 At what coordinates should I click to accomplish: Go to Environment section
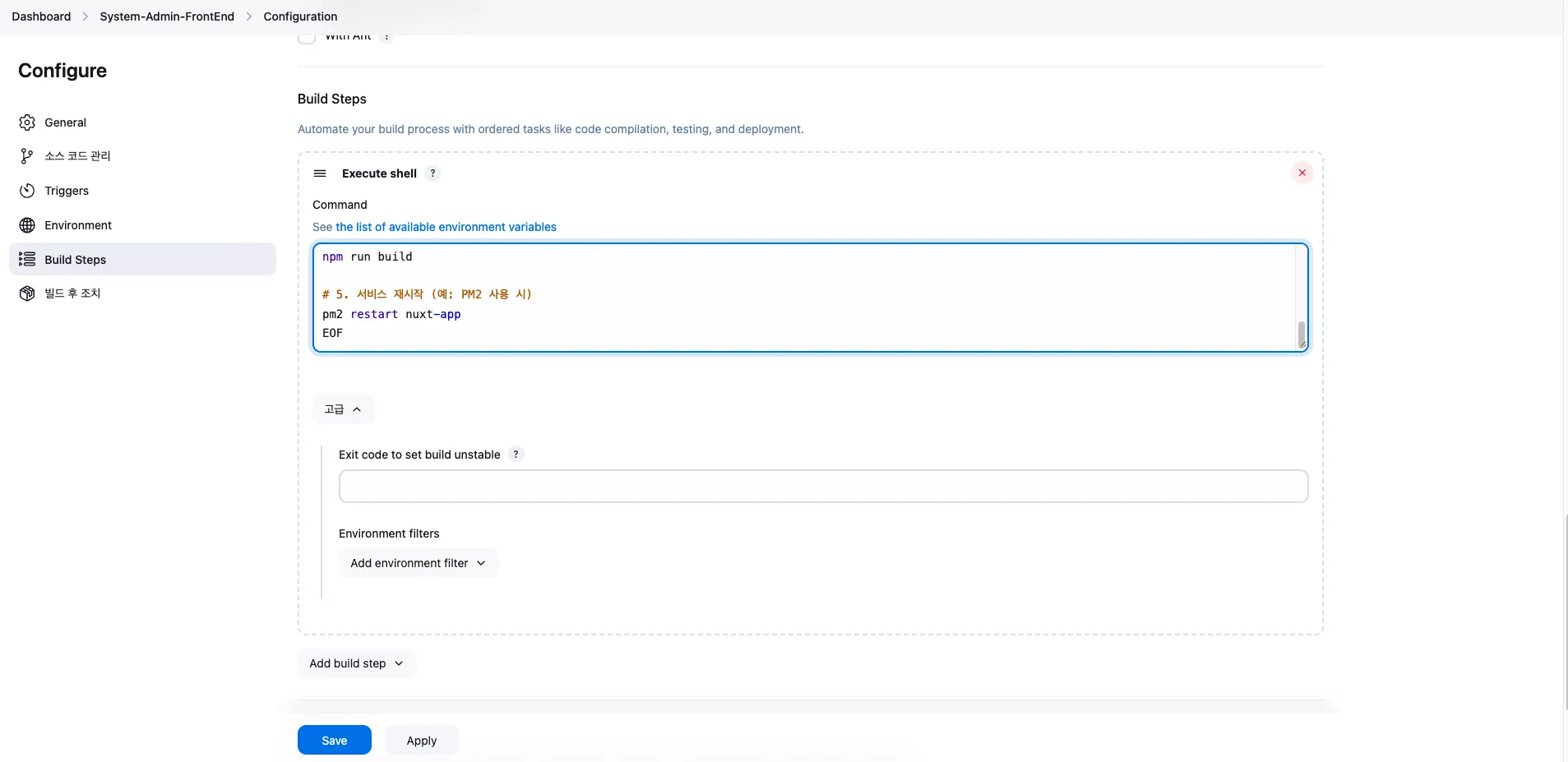[142, 225]
